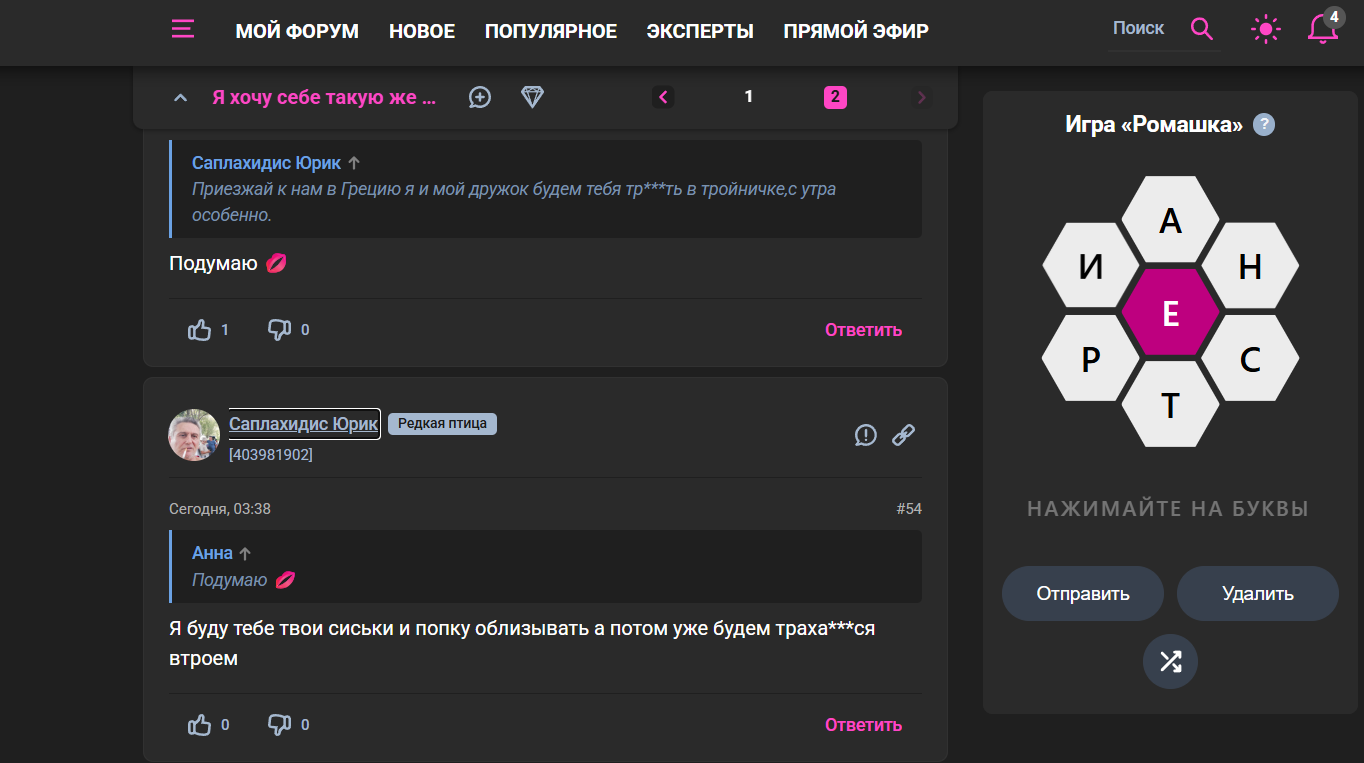
Task: Click the add comment plus icon
Action: (480, 97)
